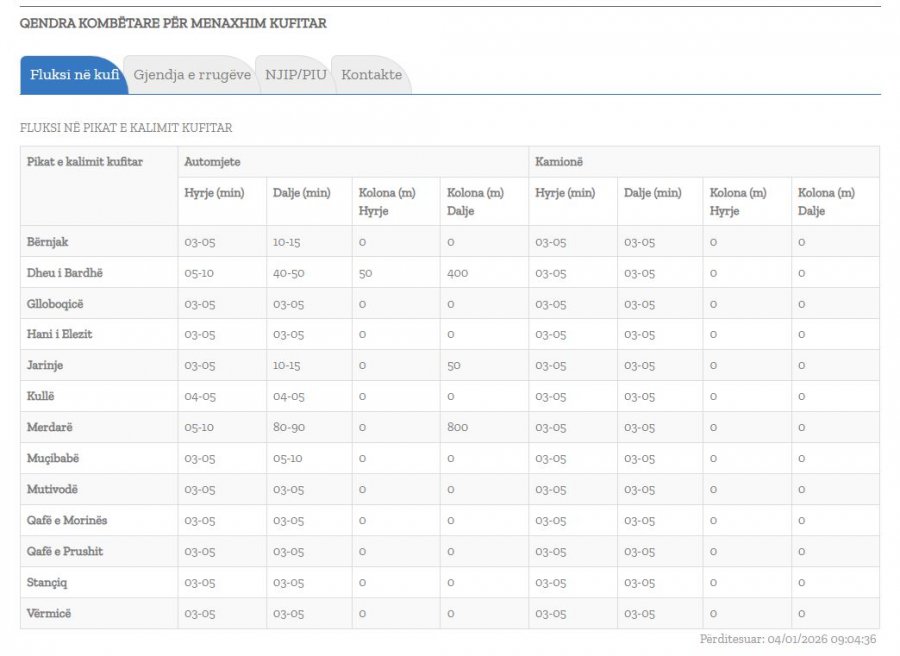Click the Qendra Kombëtare për Menaxhim Kufitar heading

click(x=173, y=23)
